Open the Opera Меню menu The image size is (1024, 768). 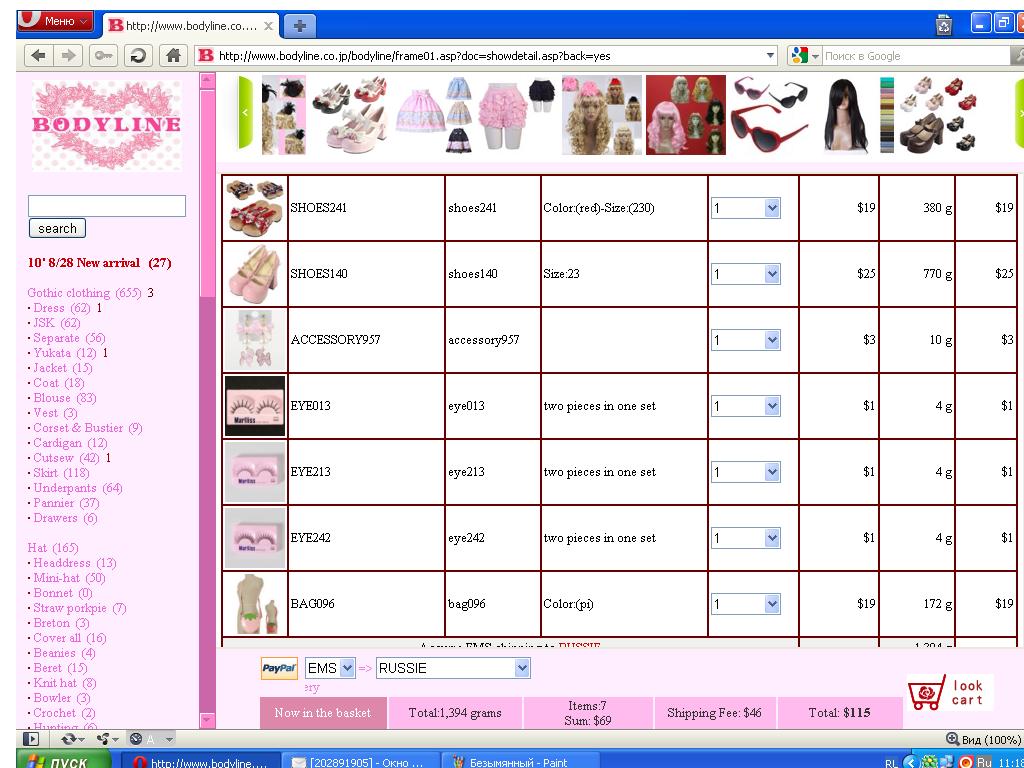(56, 21)
